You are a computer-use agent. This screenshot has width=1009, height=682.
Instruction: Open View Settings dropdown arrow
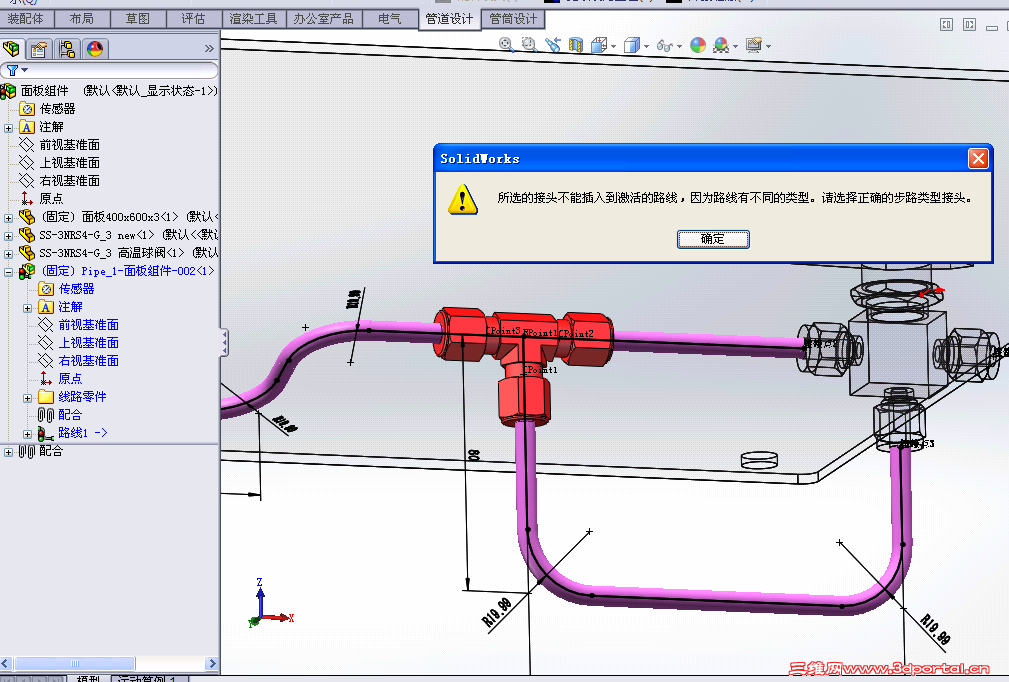tap(768, 46)
